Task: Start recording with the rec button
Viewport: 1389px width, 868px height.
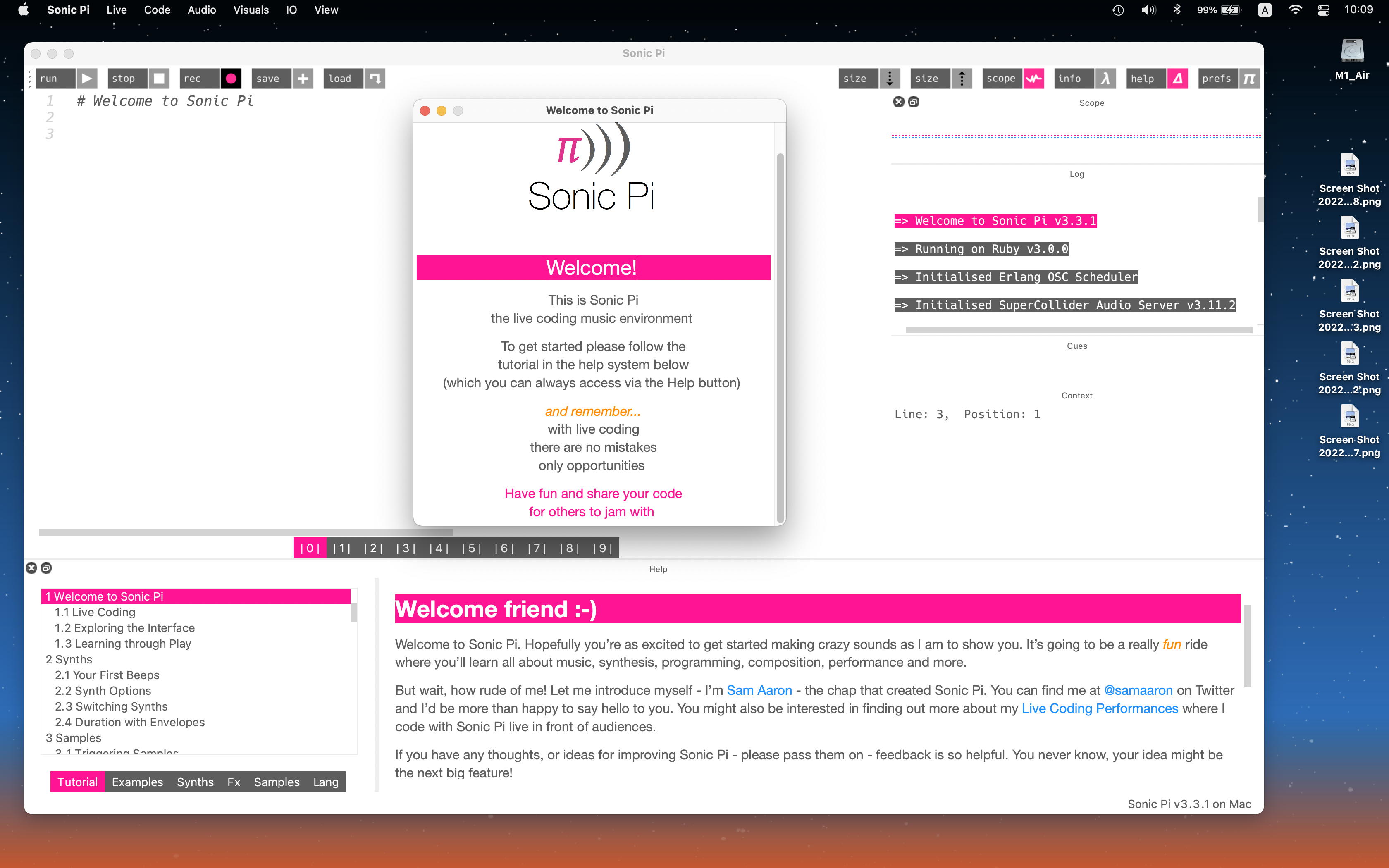Action: (231, 79)
